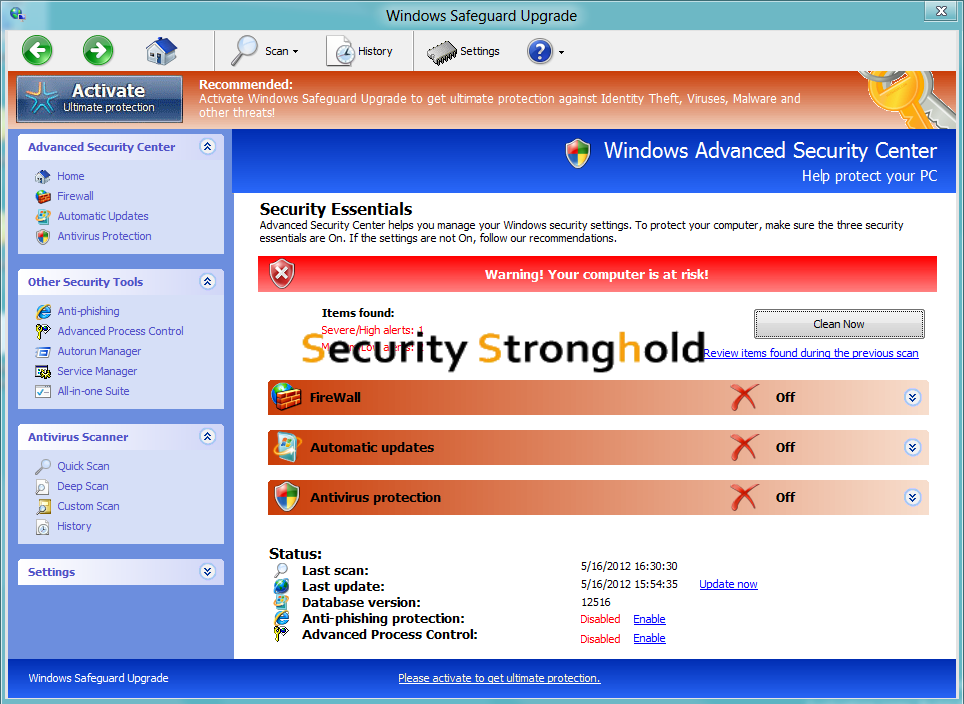Collapse the Advanced Security Center panel

pyautogui.click(x=208, y=146)
